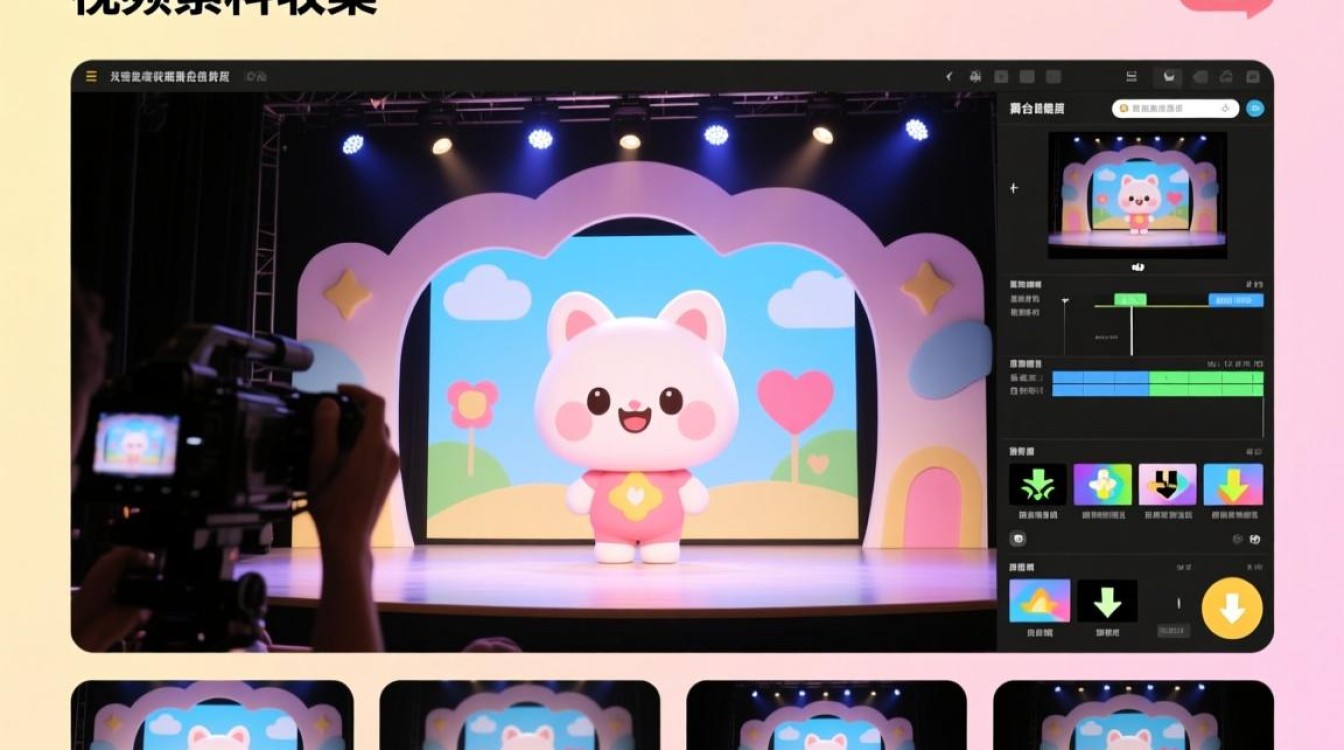The height and width of the screenshot is (750, 1344).
Task: Click the white playhead line under the green clip
Action: (1131, 330)
